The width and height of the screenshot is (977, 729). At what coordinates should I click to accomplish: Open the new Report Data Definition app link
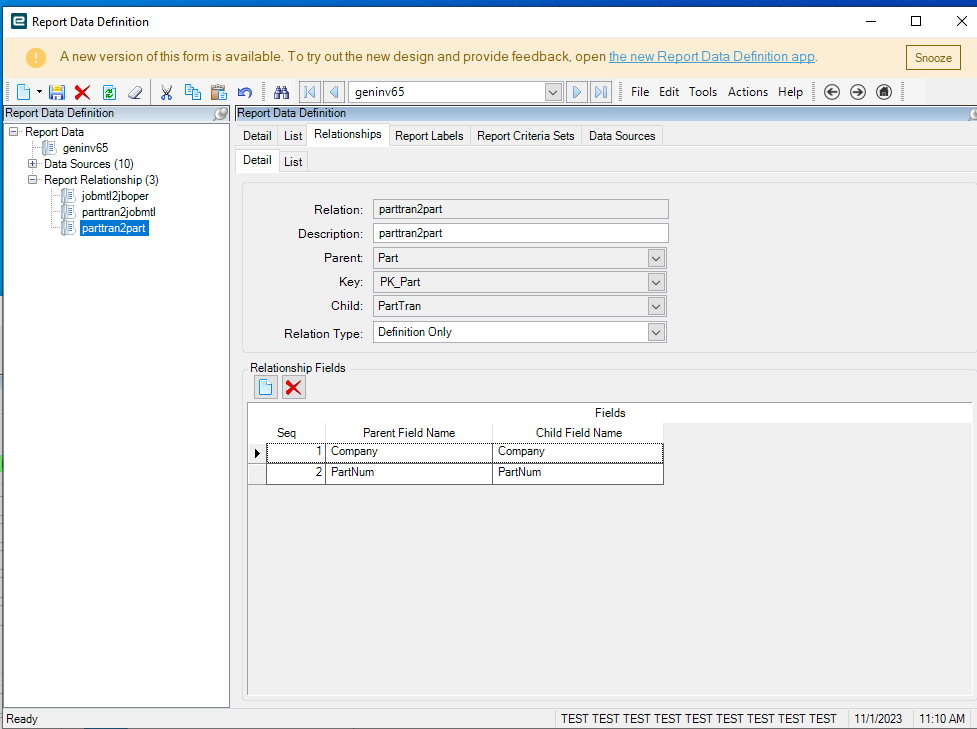pos(711,57)
